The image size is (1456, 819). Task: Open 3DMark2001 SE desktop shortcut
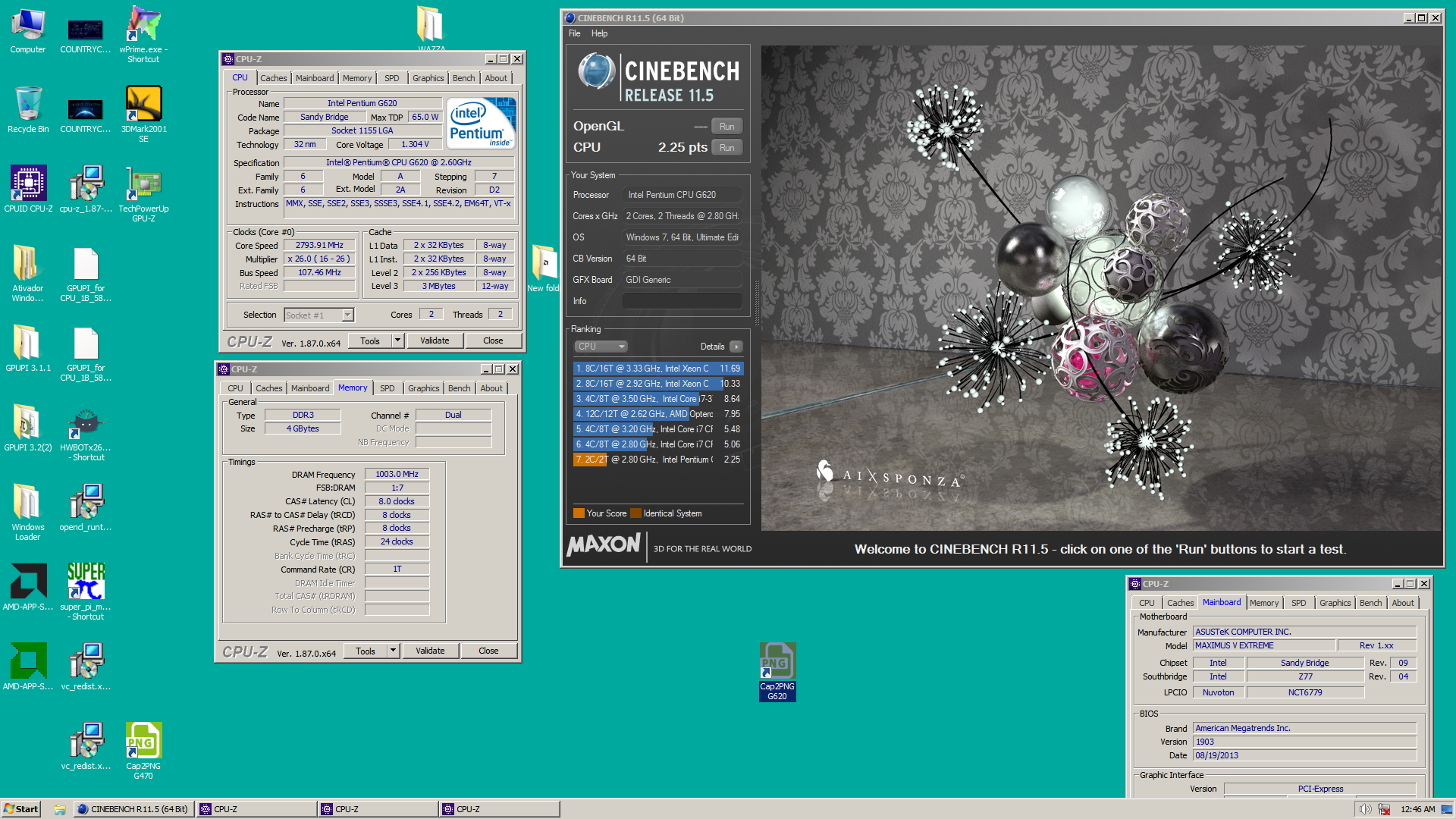(143, 114)
